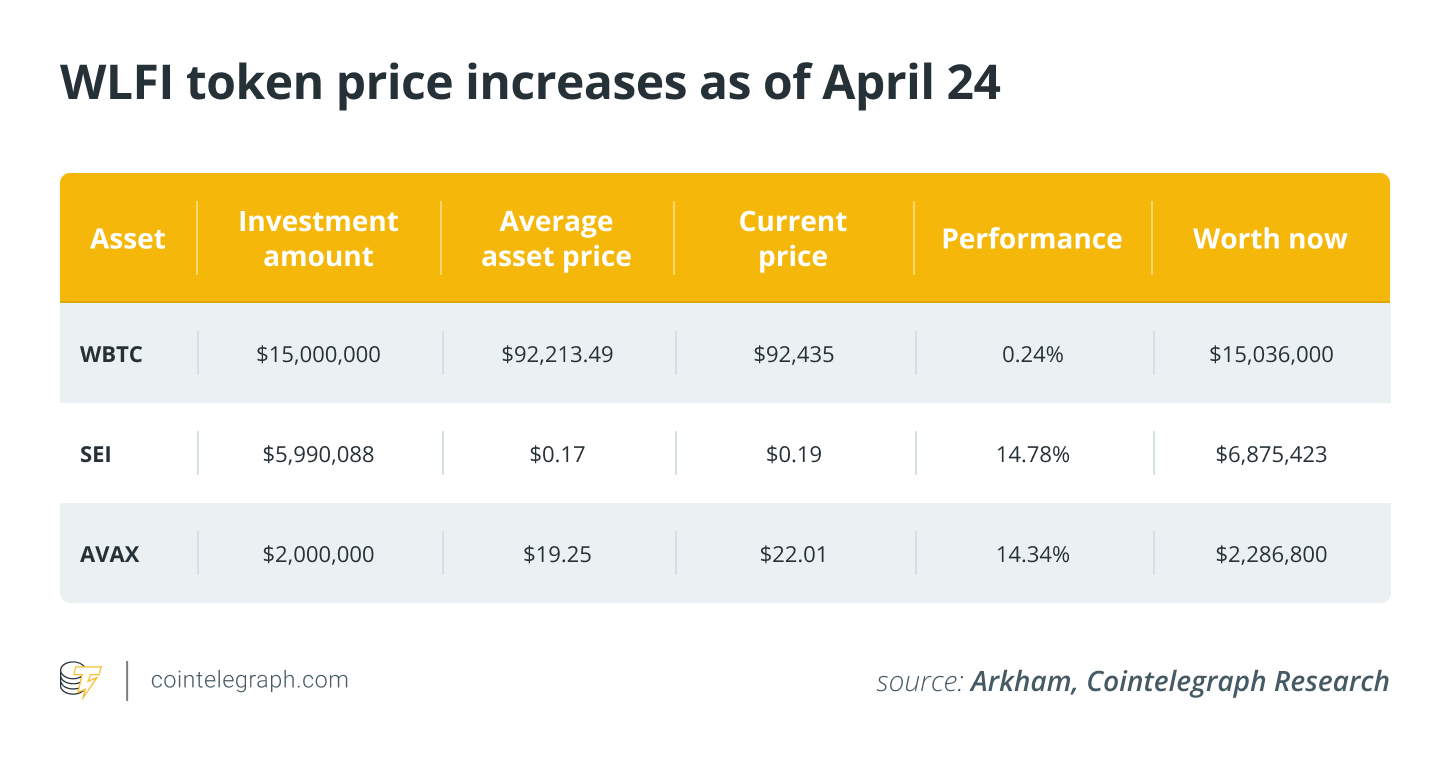Click the Current price column header
This screenshot has width=1450, height=761.
click(793, 239)
